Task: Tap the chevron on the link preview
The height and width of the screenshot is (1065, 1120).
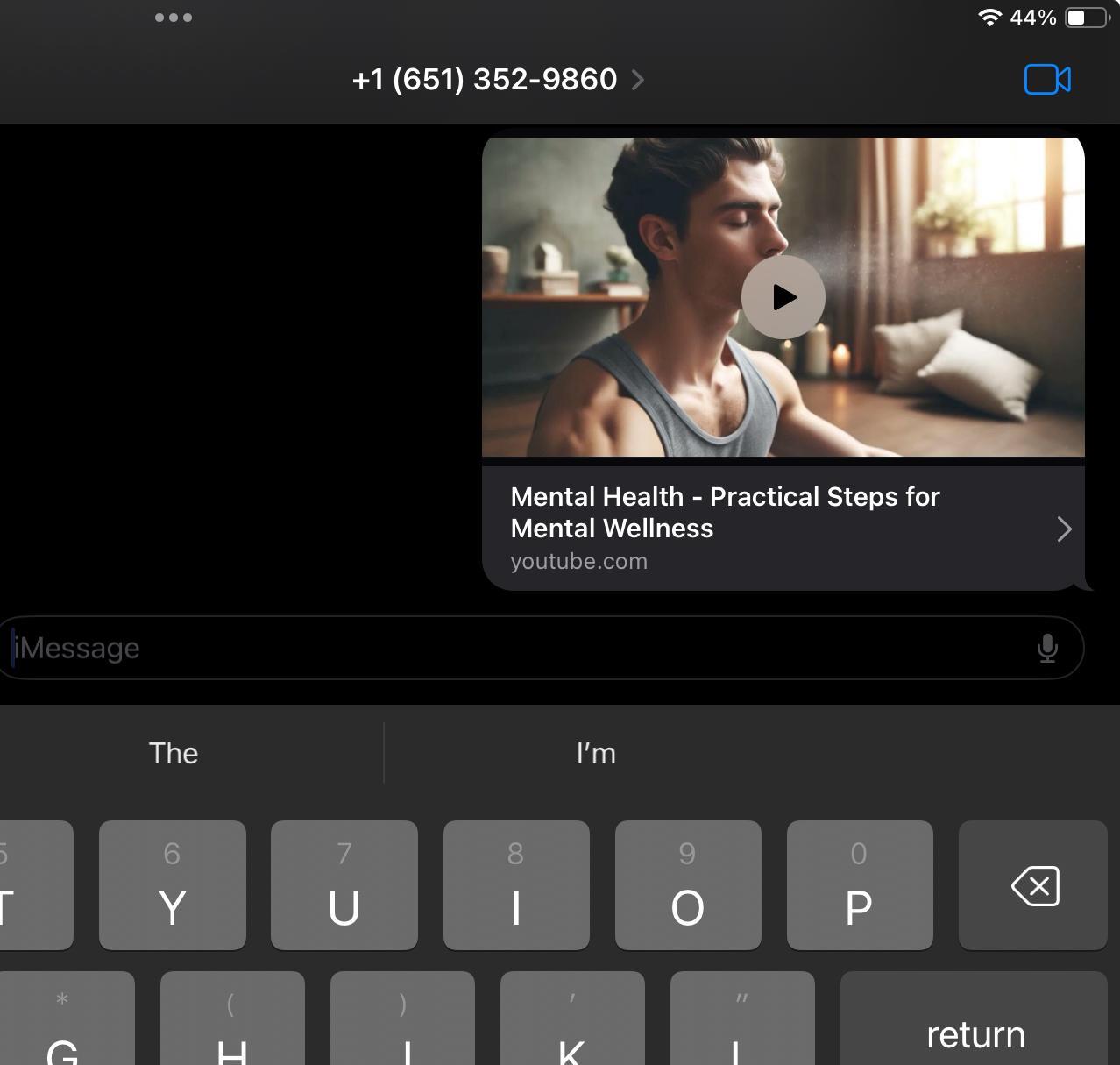Action: tap(1064, 529)
